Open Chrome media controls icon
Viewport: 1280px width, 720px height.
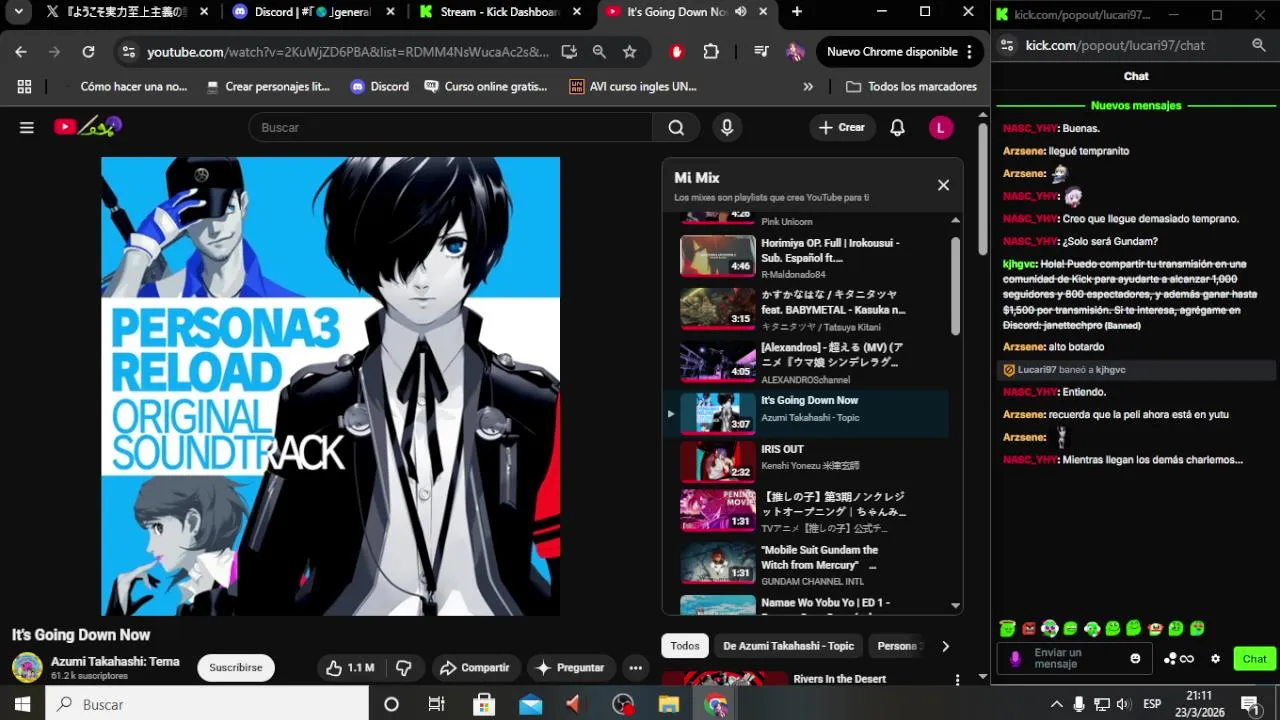(761, 52)
